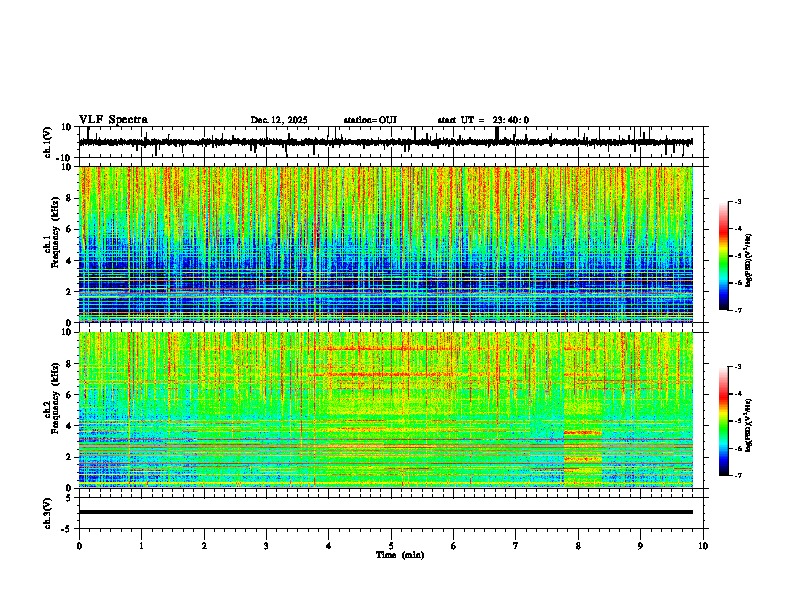This screenshot has height=612, width=792.
Task: Click the "-7" label on ch.2 colorbar
Action: [x=738, y=475]
